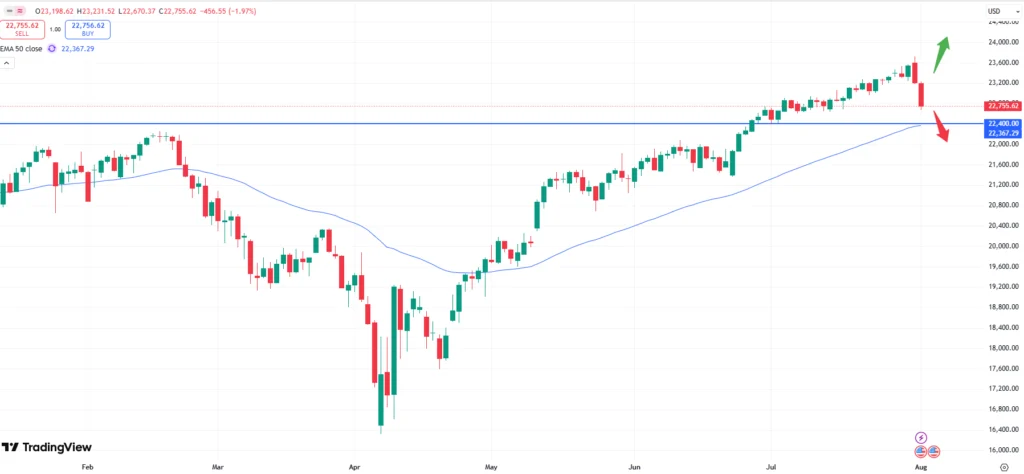Click the order quantity 1.00 field
Screen dimensions: 1024x474
coord(55,29)
